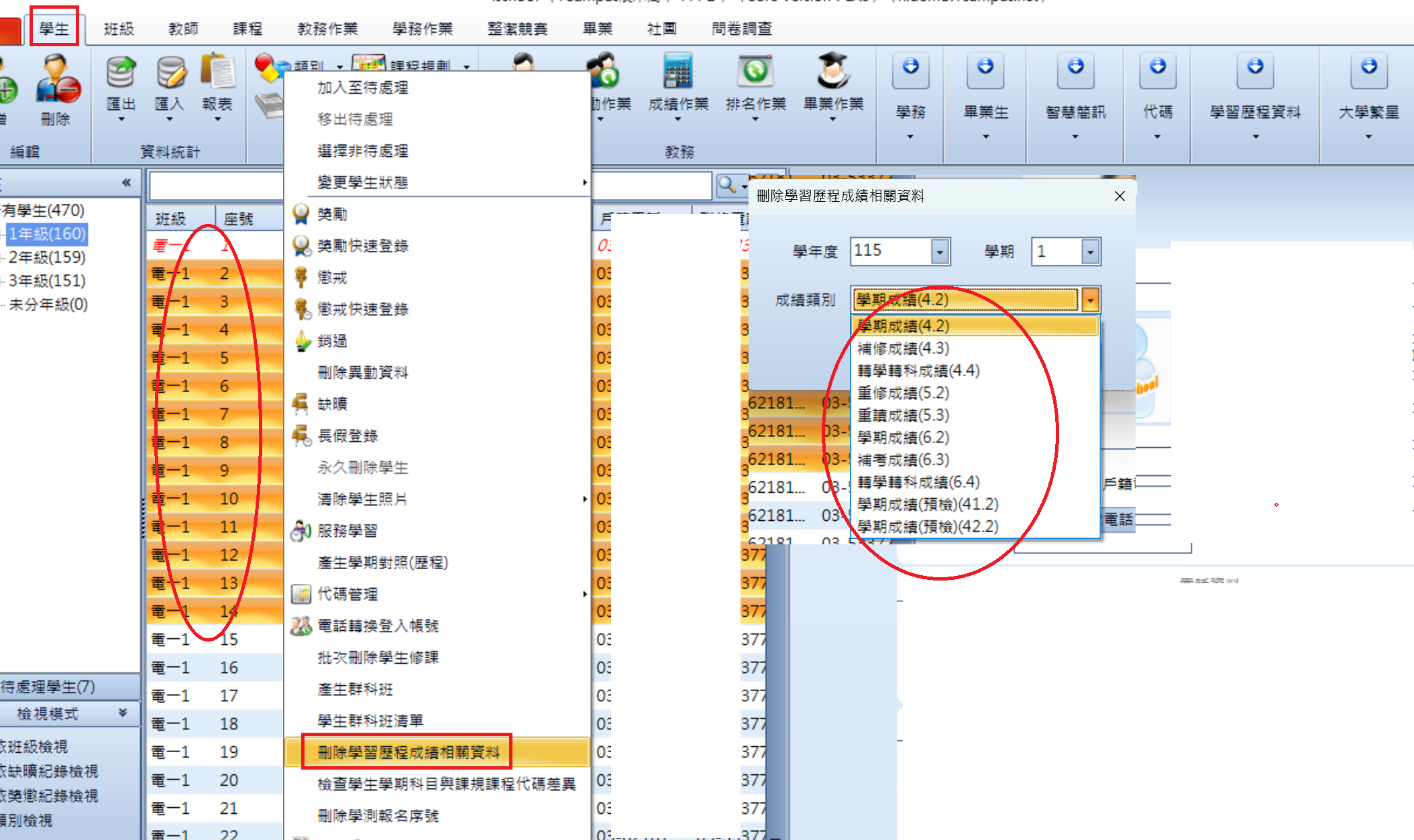Click the 刪除 student icon

pos(57,79)
